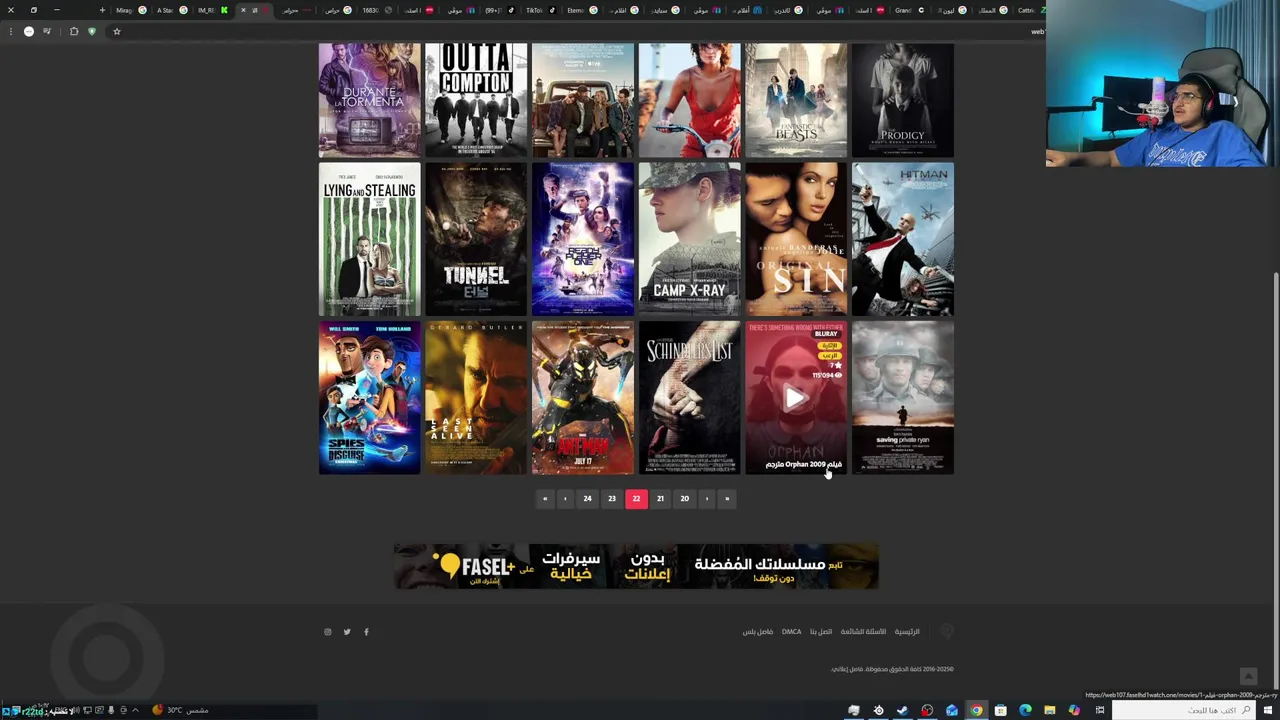Close the active browser tab

coord(243,10)
